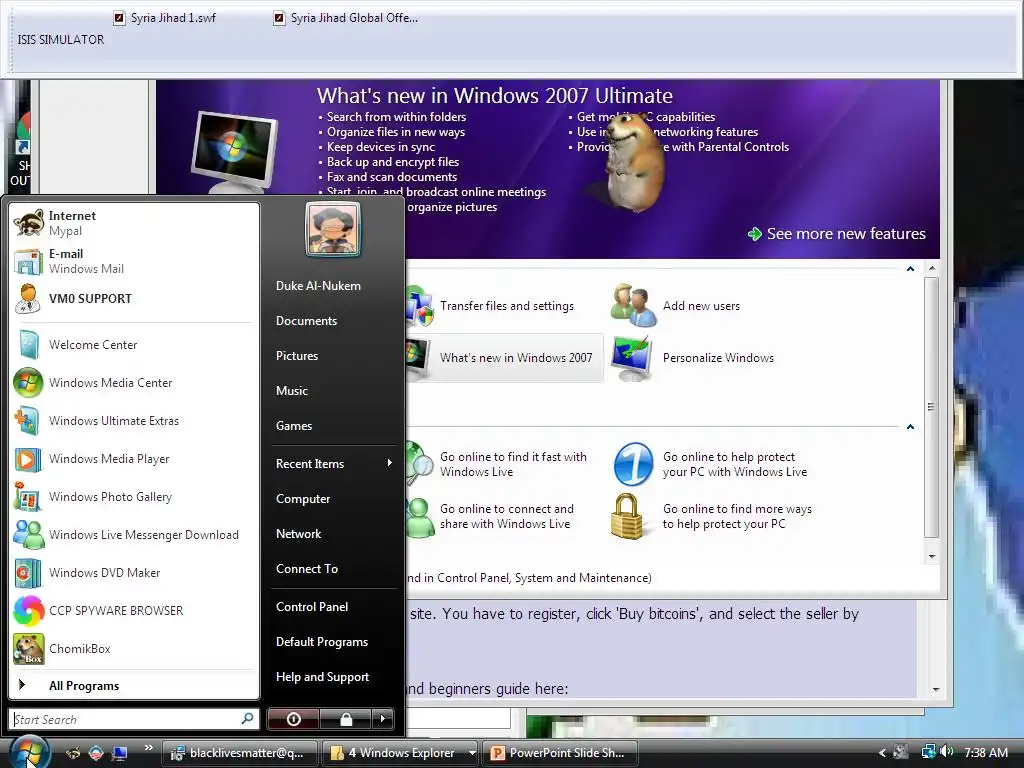
Task: Launch Windows Mail E-mail entry
Action: pyautogui.click(x=134, y=261)
